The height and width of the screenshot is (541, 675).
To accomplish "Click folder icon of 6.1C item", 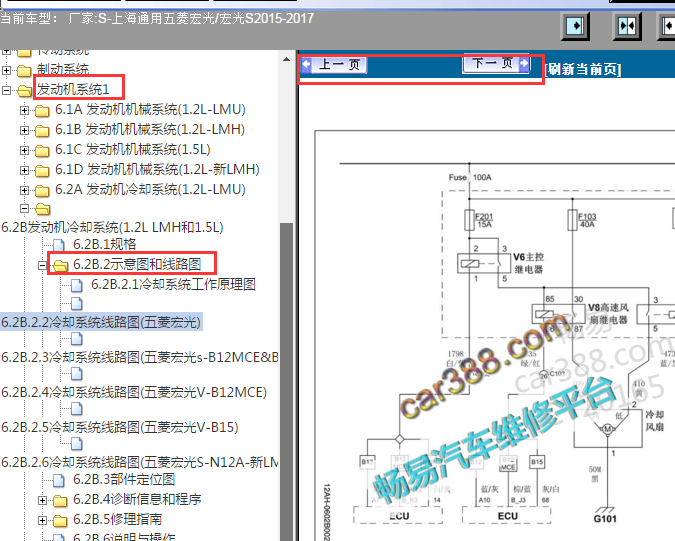I will click(x=42, y=151).
